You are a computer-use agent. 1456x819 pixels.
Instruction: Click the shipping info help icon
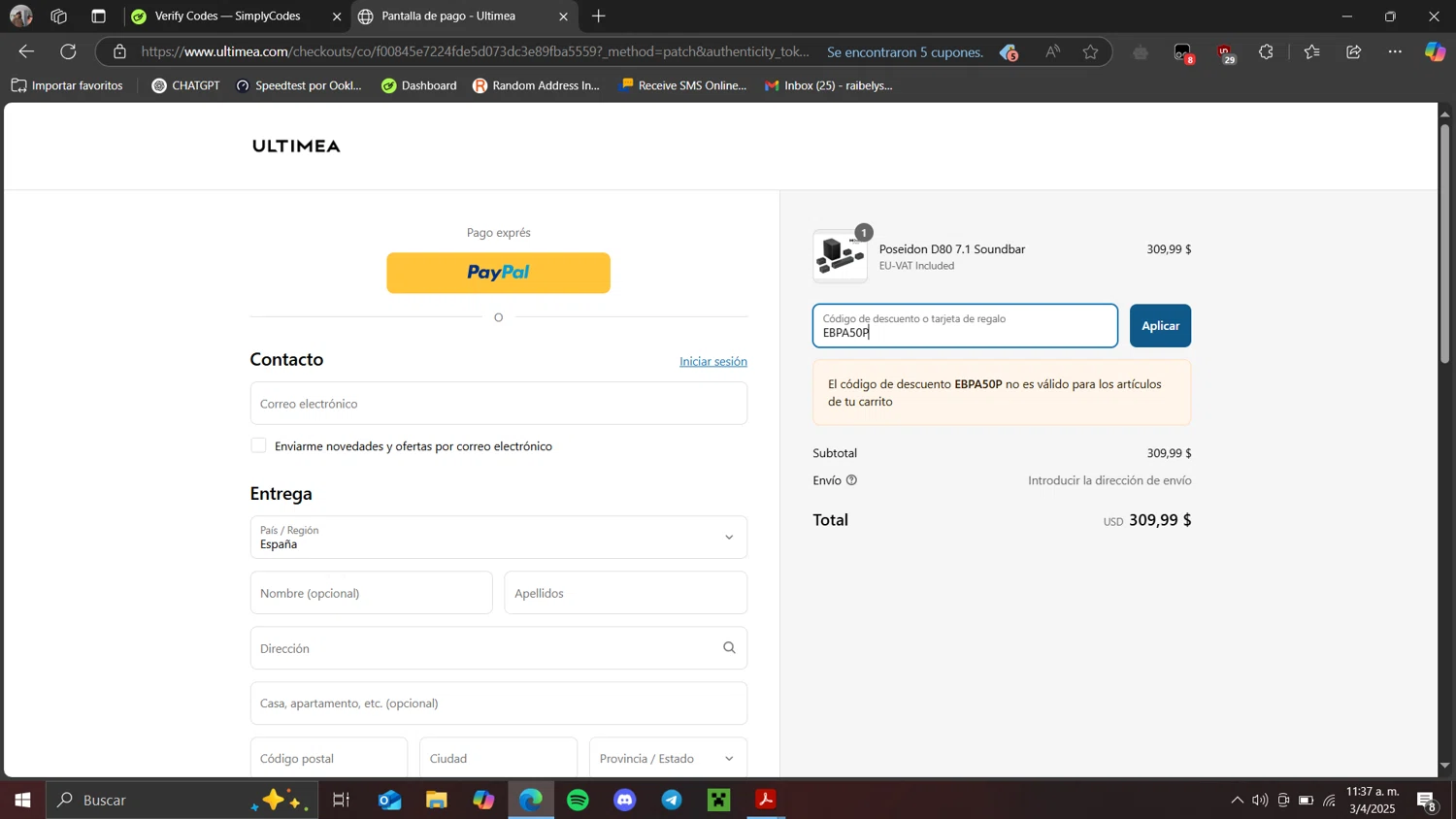pyautogui.click(x=851, y=480)
